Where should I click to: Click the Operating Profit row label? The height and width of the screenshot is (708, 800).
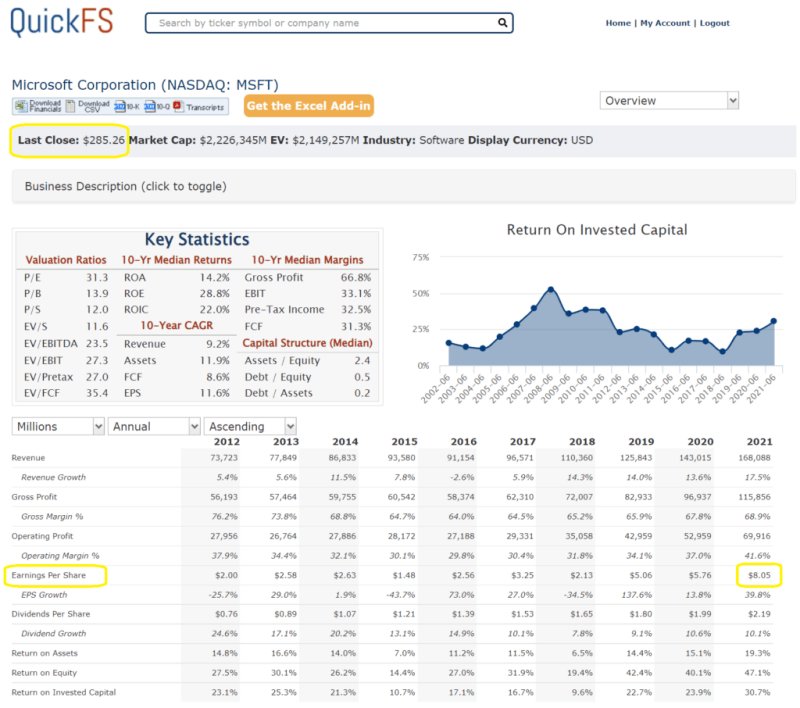point(42,536)
